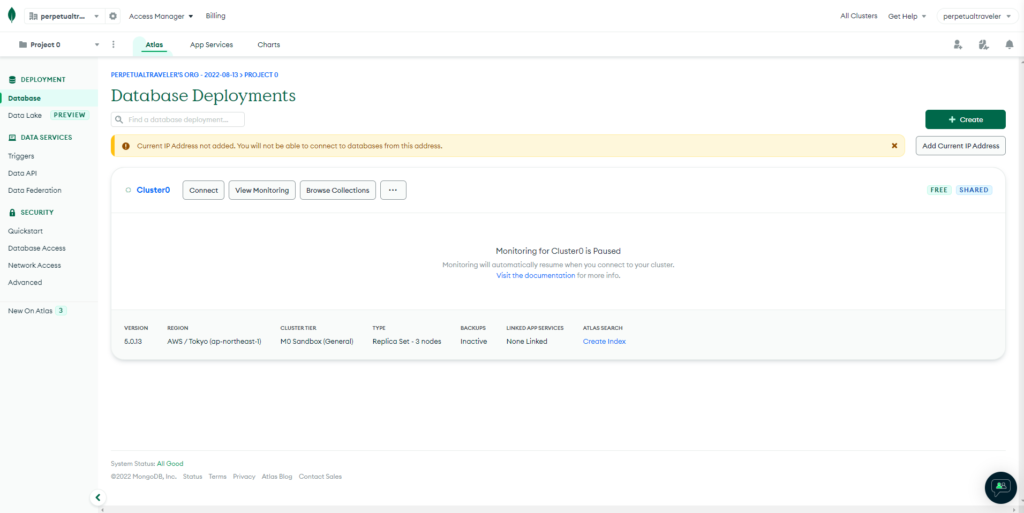Open the Cluster0 name link

pos(153,190)
